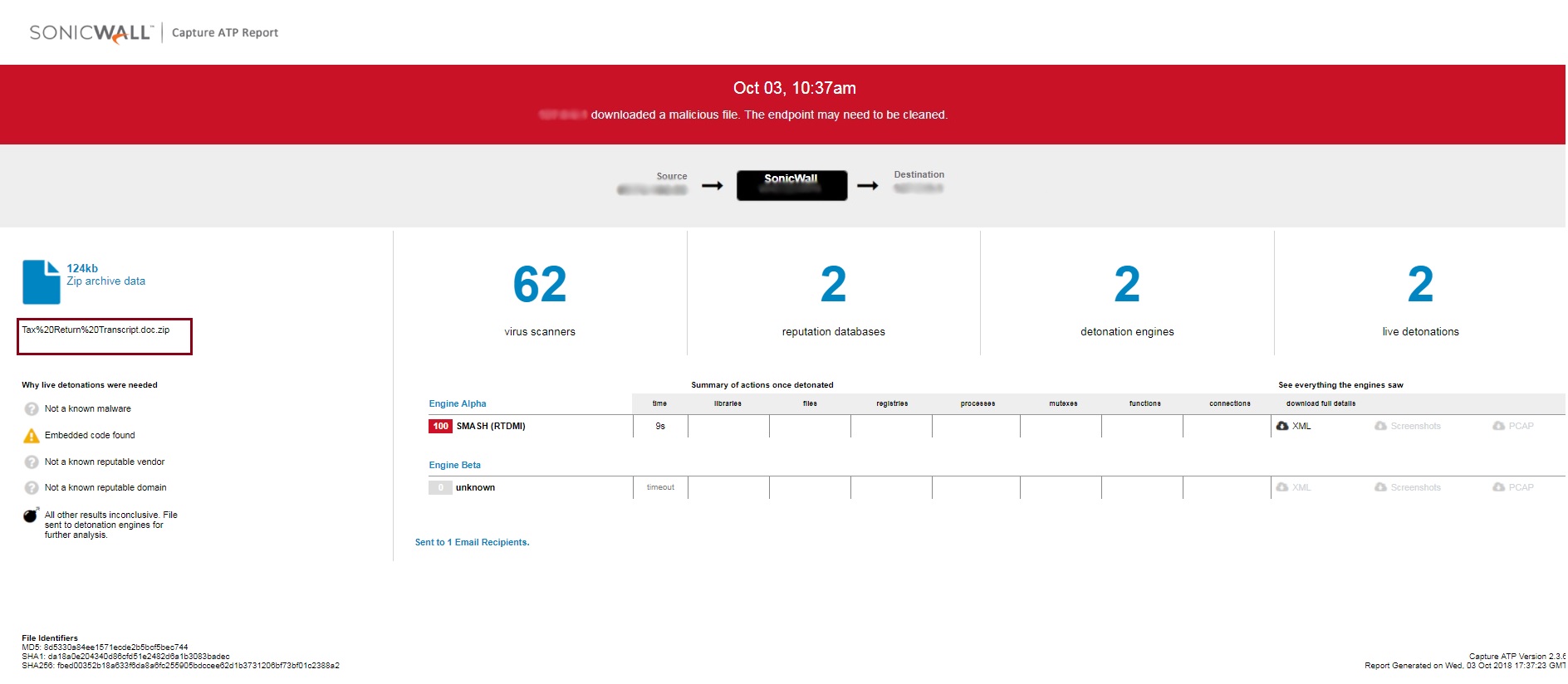Click the XML download icon in SMASH row
Viewport: 1568px width, 684px height.
1282,426
